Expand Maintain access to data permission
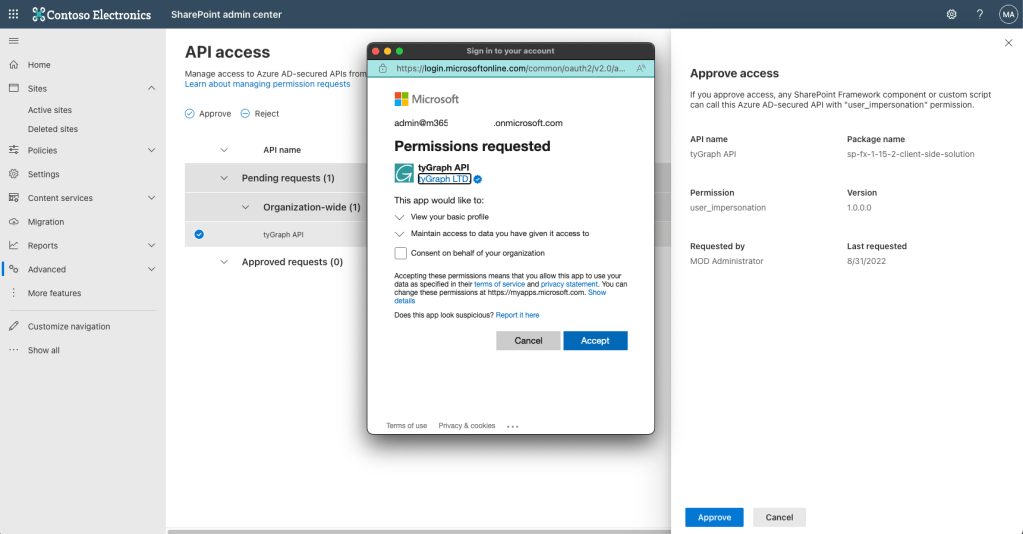This screenshot has height=534, width=1023. point(399,234)
